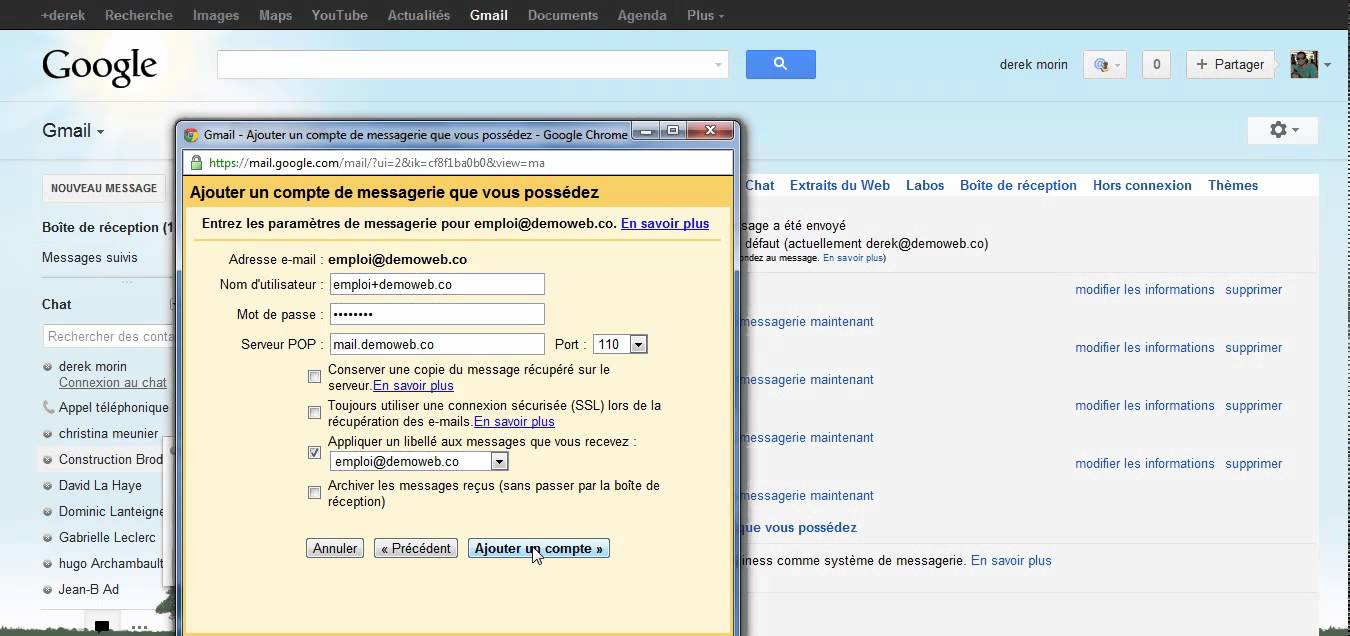Click the status dot beside Jean-B Ad
The height and width of the screenshot is (636, 1350).
pos(48,590)
